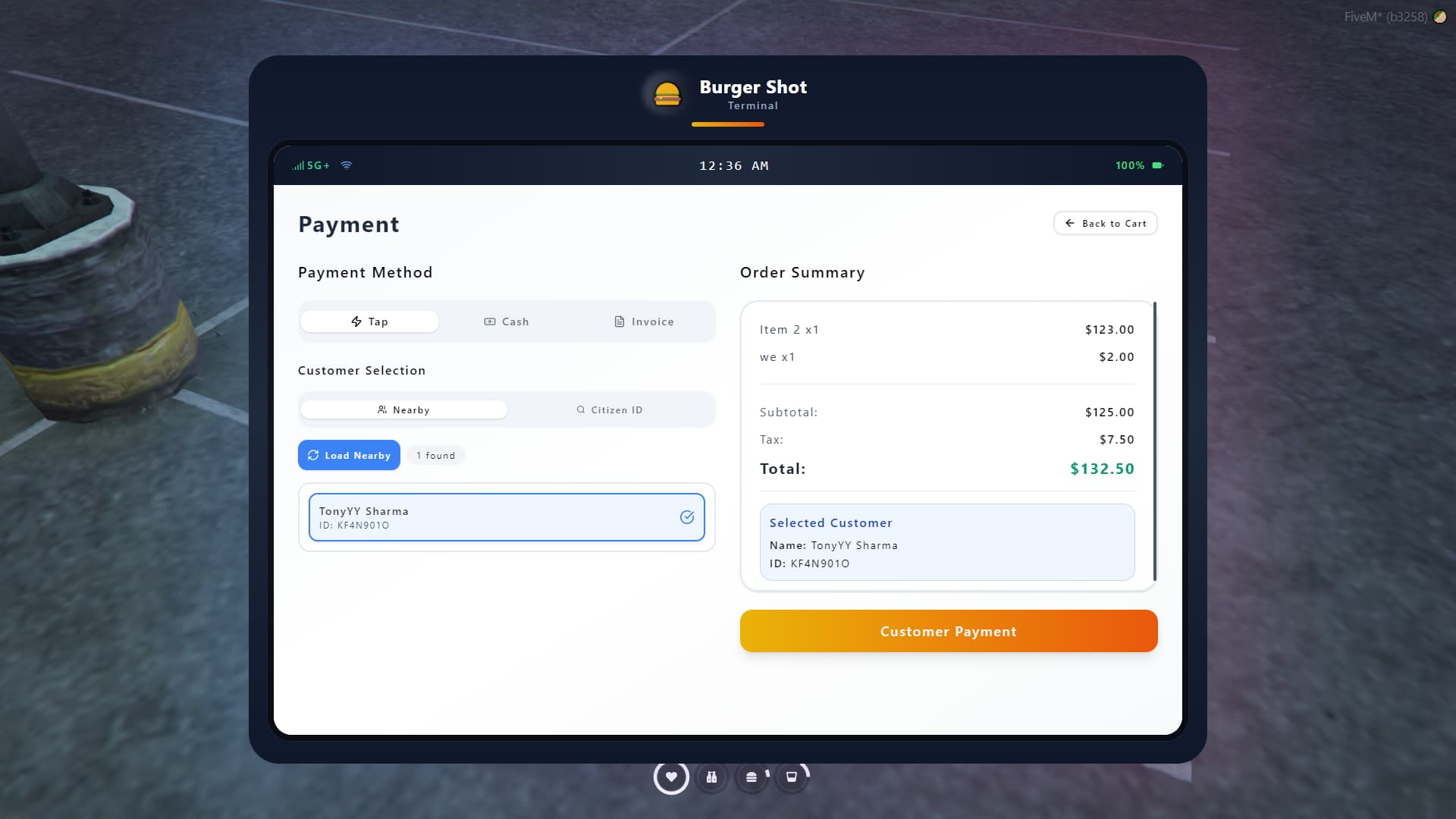Click the cup thirst HUD icon
The height and width of the screenshot is (819, 1456).
click(x=792, y=777)
